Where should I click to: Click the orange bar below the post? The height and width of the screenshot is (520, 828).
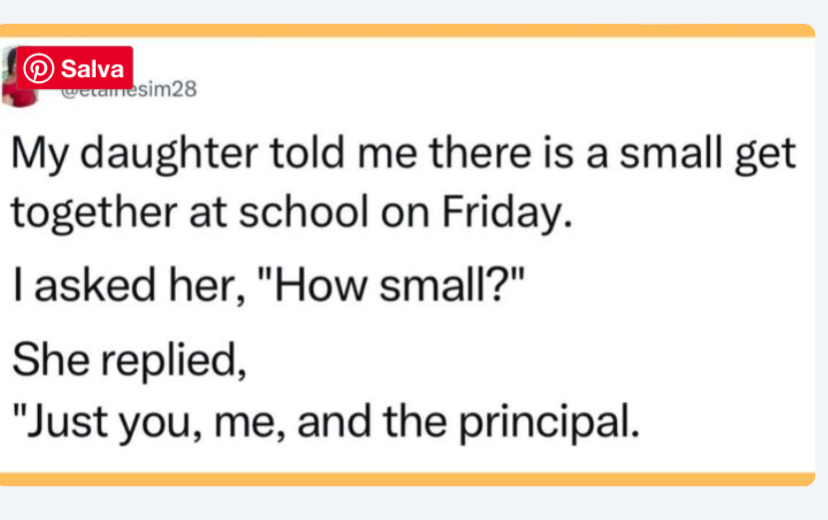pos(414,479)
